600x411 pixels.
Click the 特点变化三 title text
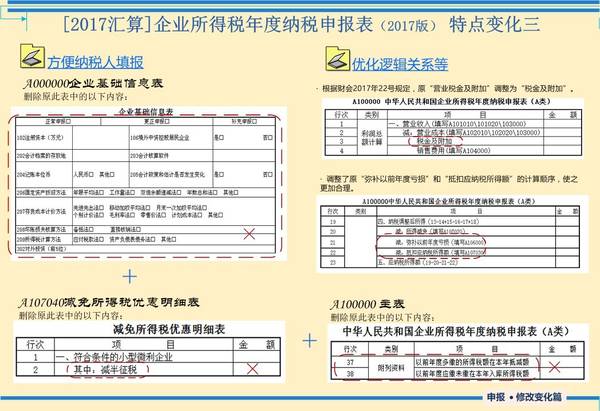coord(494,24)
